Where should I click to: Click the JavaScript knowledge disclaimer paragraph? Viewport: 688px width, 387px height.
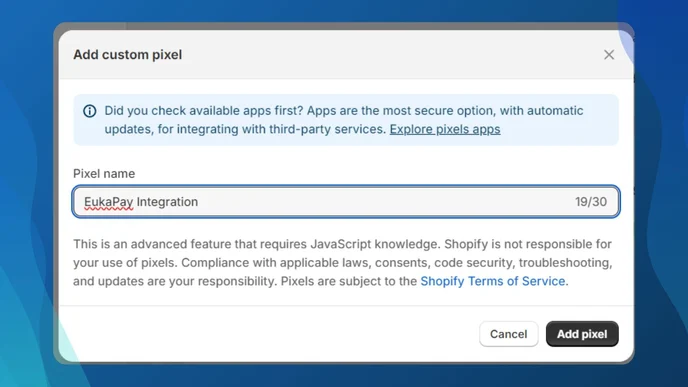[342, 262]
